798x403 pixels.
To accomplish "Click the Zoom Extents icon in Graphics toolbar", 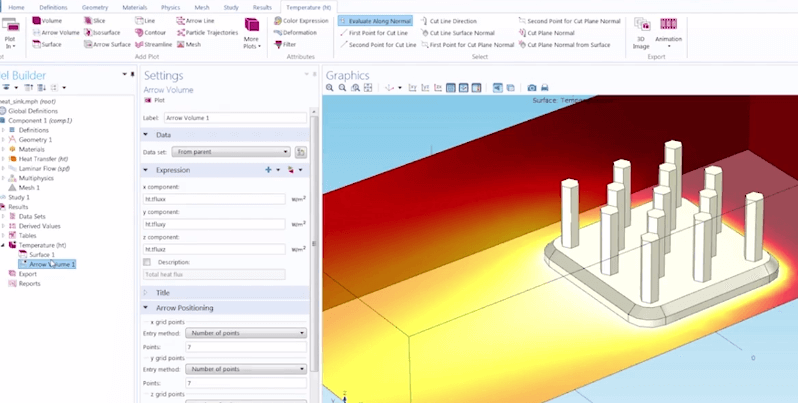I will point(368,88).
